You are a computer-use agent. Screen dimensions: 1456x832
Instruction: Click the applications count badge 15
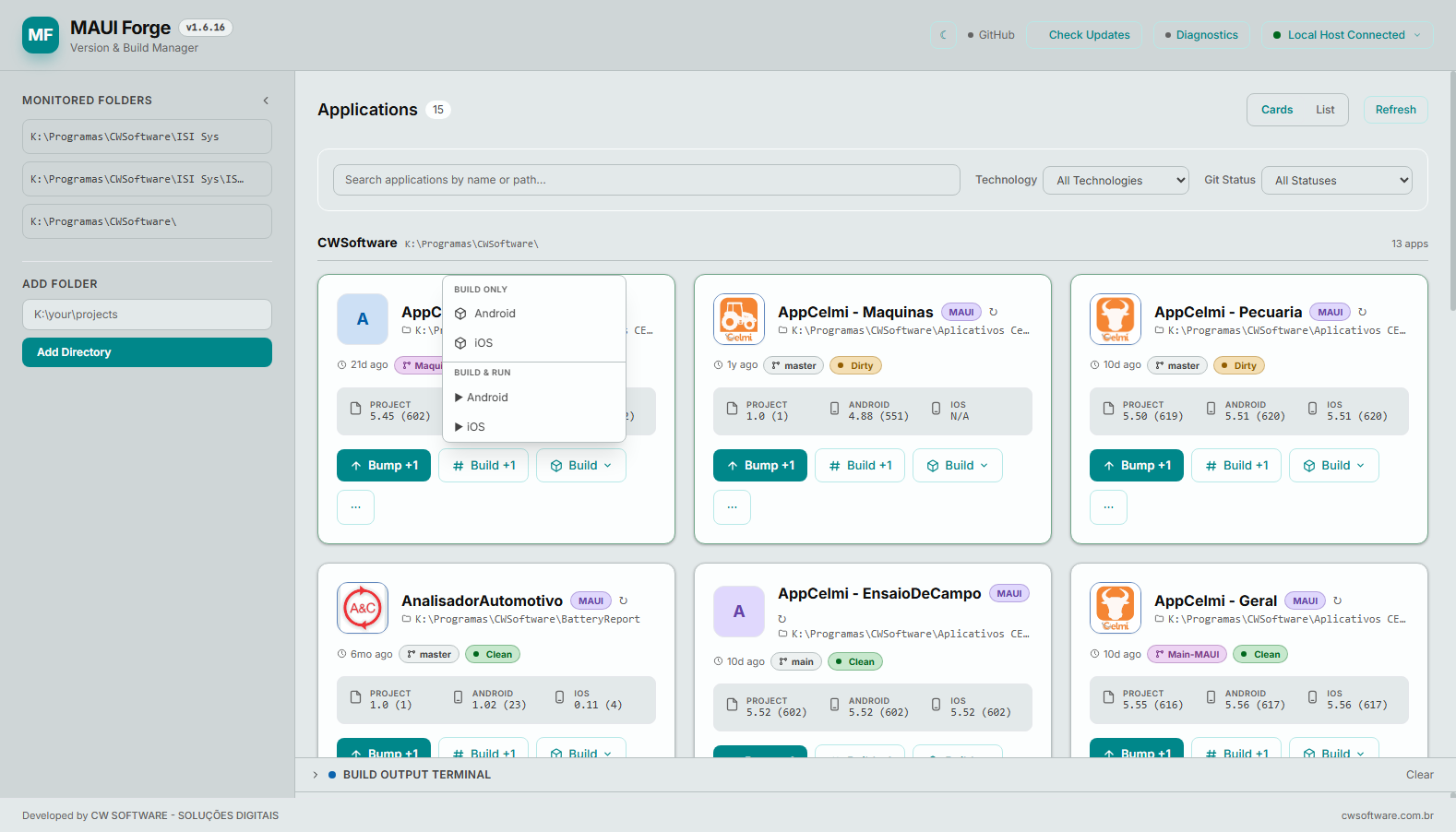point(438,110)
